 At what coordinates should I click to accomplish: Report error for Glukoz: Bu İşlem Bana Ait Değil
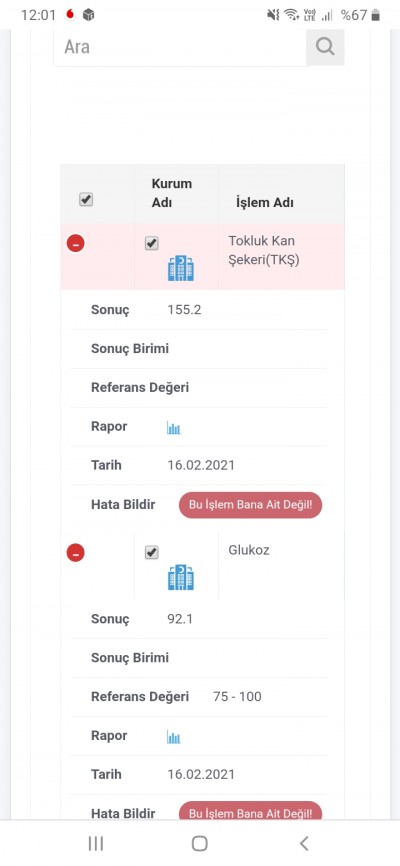click(250, 812)
